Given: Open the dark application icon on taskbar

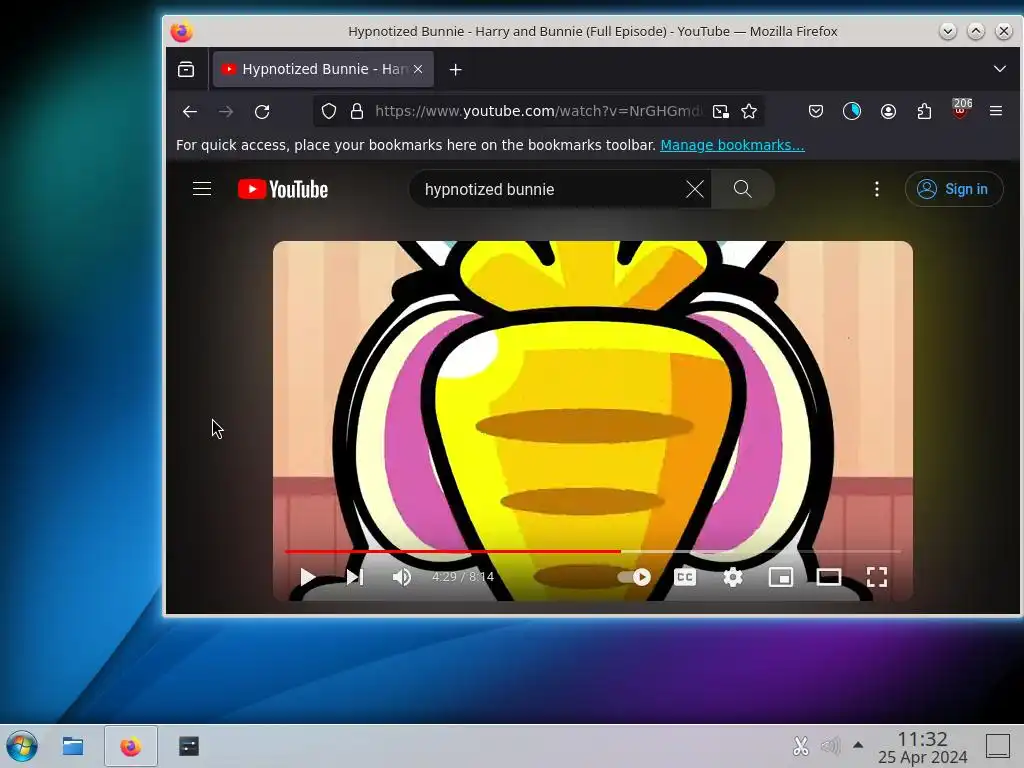Looking at the screenshot, I should pos(189,746).
